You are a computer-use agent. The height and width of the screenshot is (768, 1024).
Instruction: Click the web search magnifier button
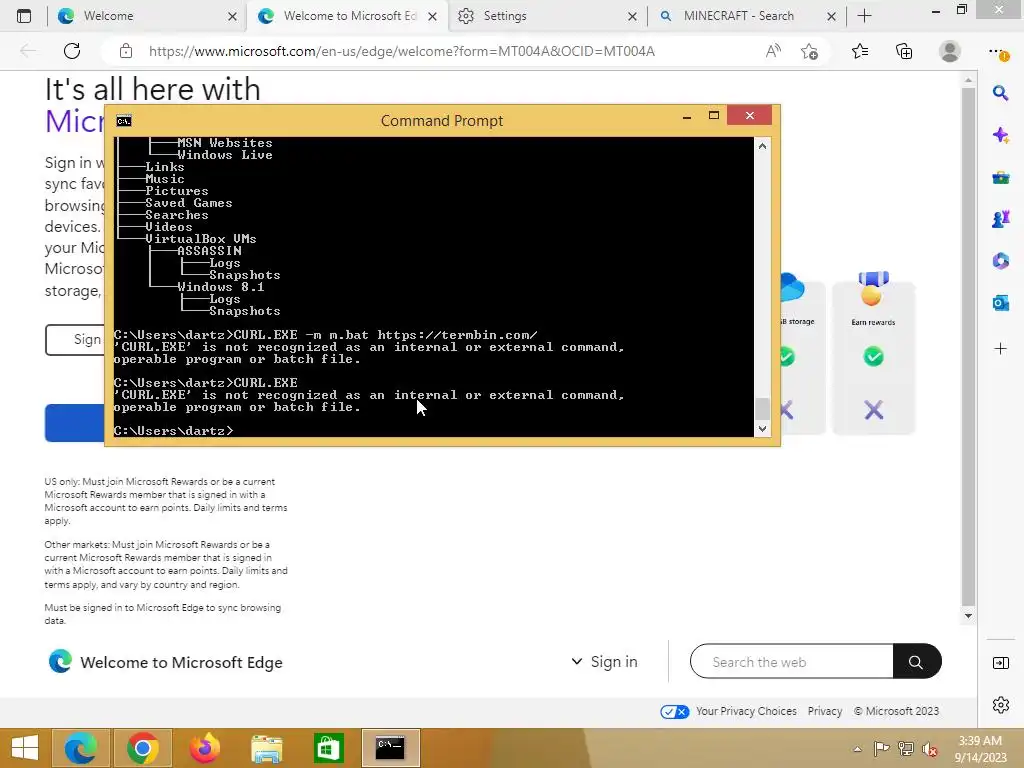pos(916,662)
